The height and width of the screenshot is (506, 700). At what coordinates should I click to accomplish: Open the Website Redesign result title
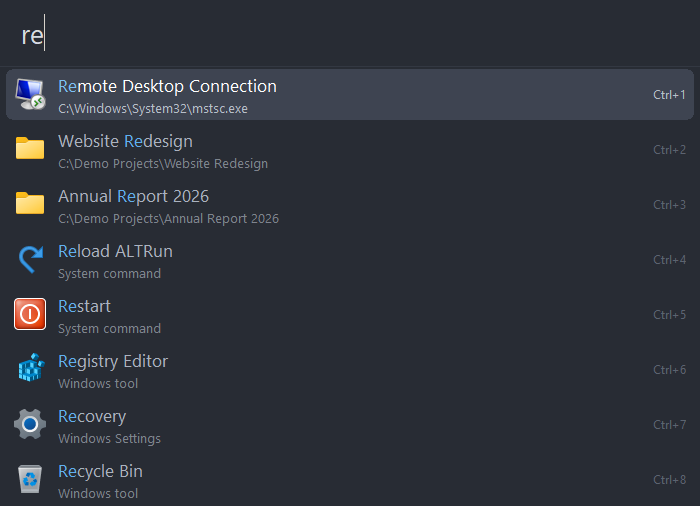coord(125,141)
